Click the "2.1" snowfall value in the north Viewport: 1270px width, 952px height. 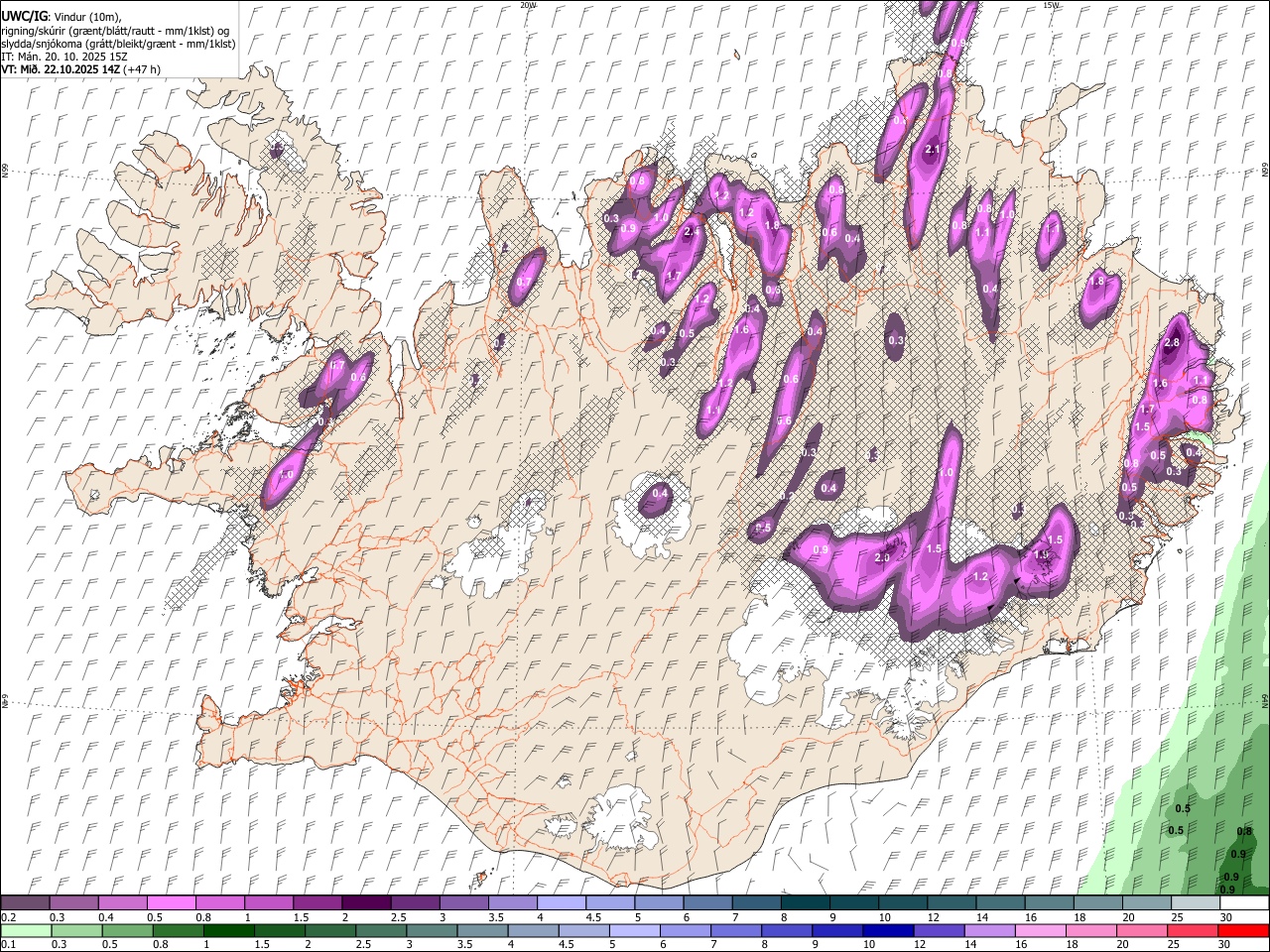pos(932,150)
